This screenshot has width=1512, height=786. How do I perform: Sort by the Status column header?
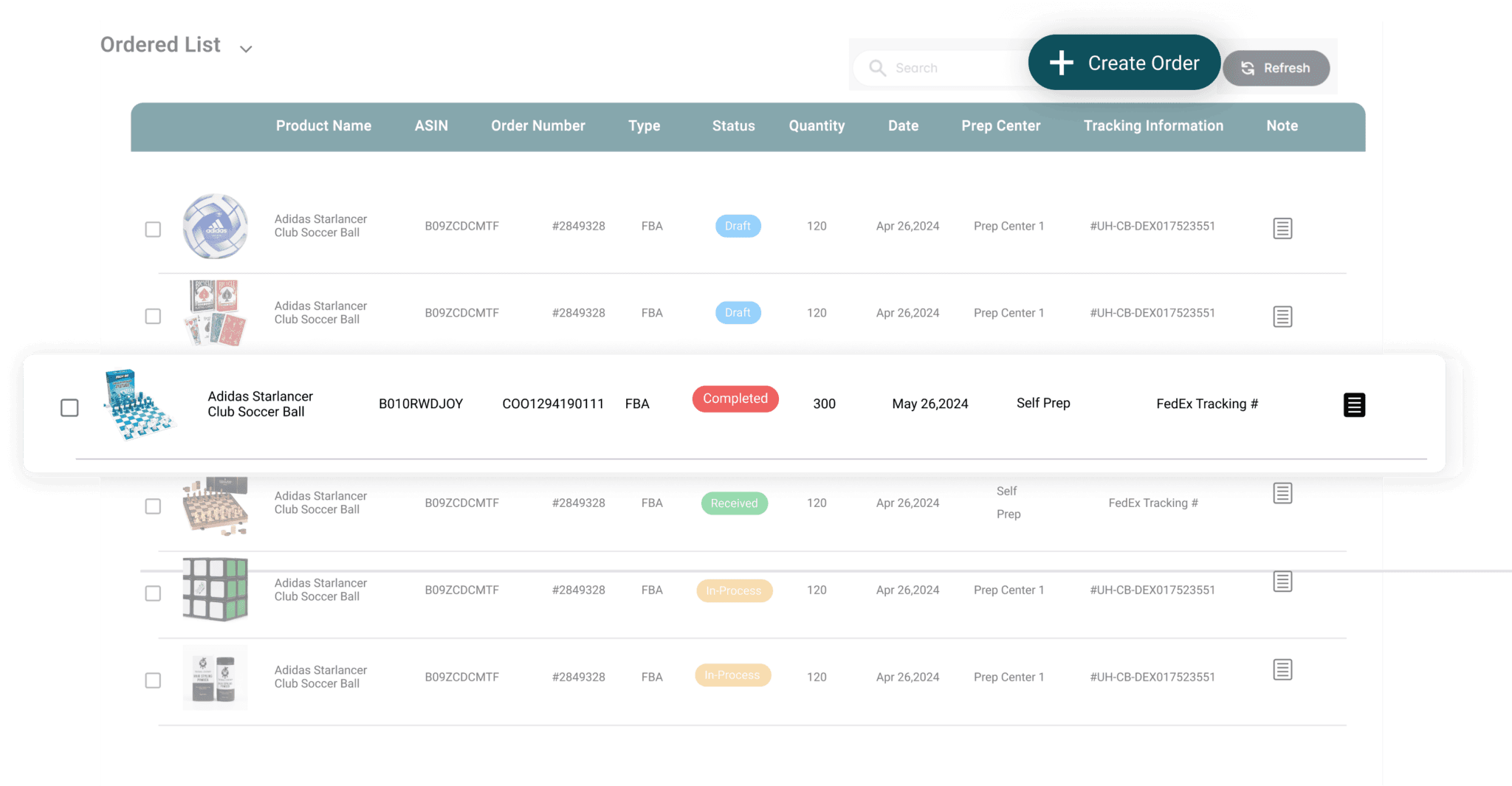733,126
